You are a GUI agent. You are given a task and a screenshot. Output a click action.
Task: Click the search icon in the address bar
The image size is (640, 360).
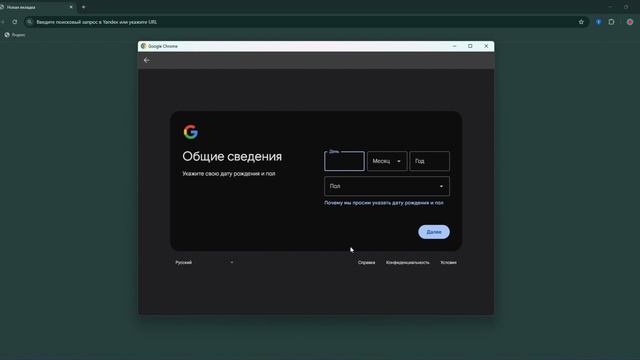click(29, 22)
